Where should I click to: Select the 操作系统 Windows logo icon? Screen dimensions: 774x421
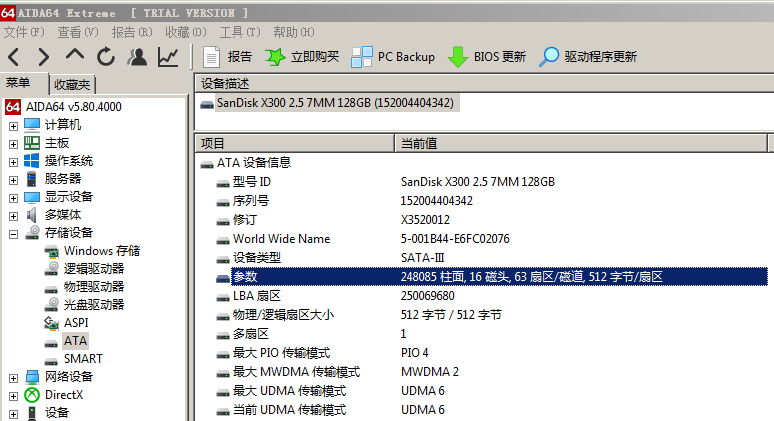[32, 161]
